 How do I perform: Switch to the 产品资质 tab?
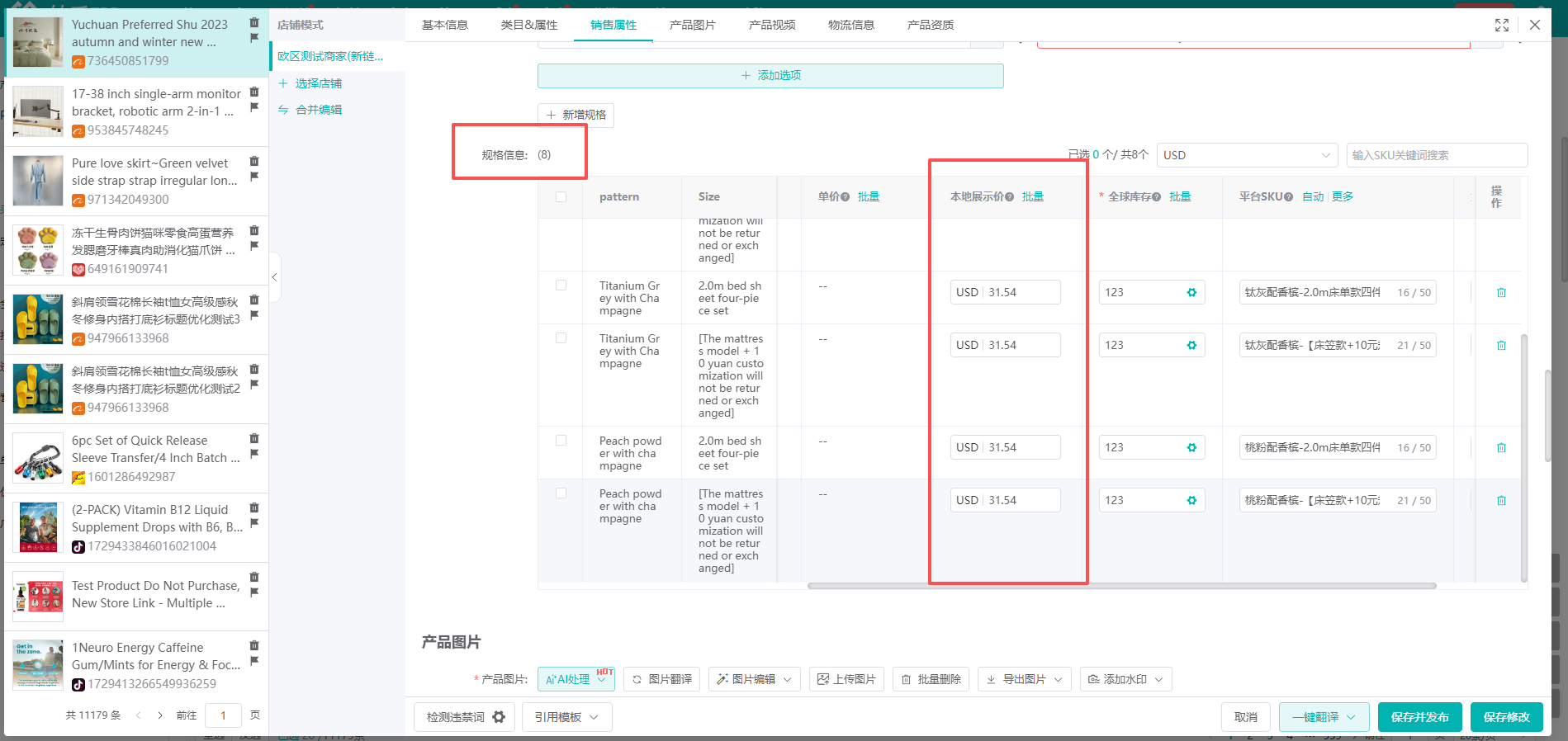[x=931, y=25]
